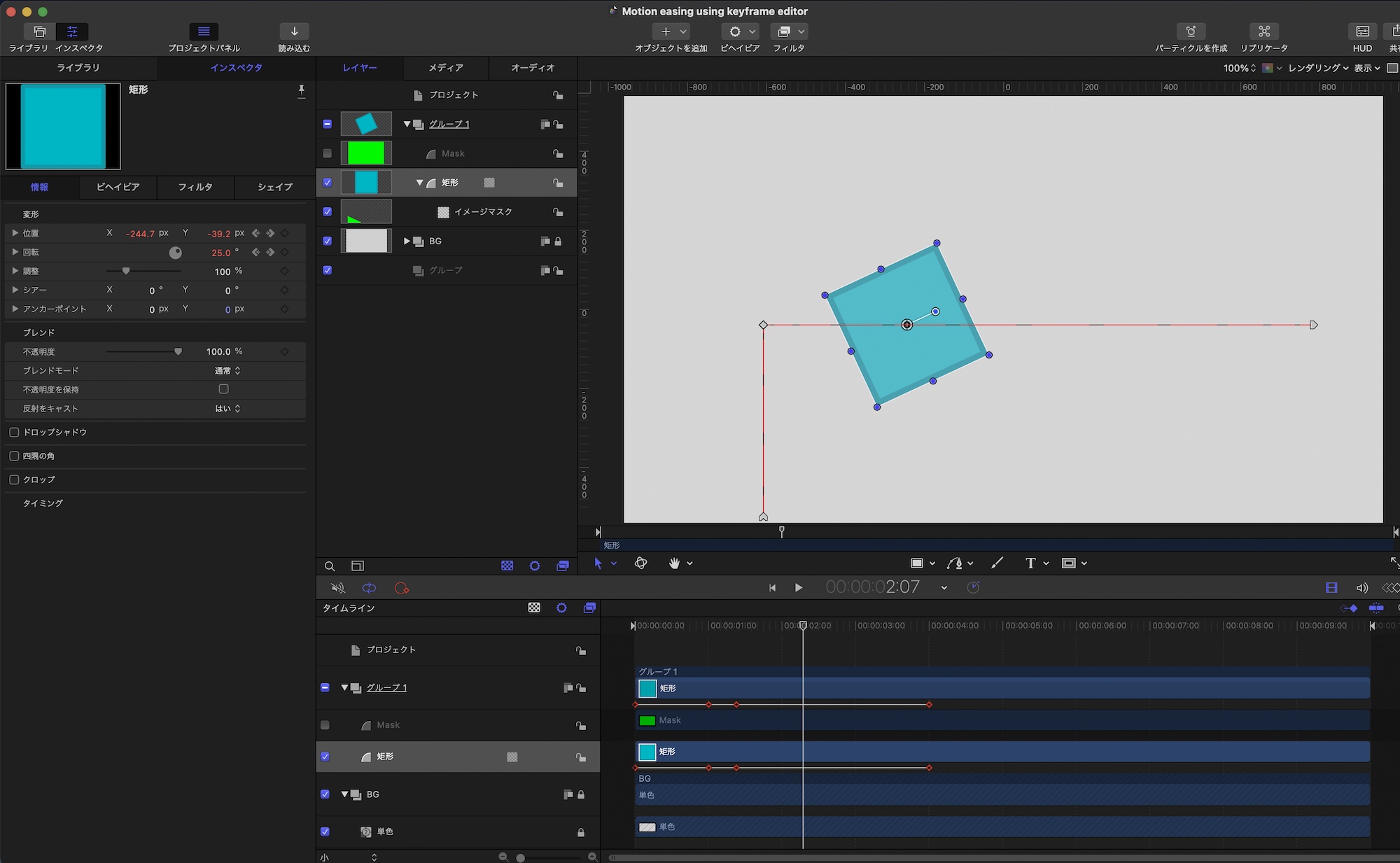The image size is (1400, 863).
Task: Toggle the record keyframes button
Action: click(402, 588)
